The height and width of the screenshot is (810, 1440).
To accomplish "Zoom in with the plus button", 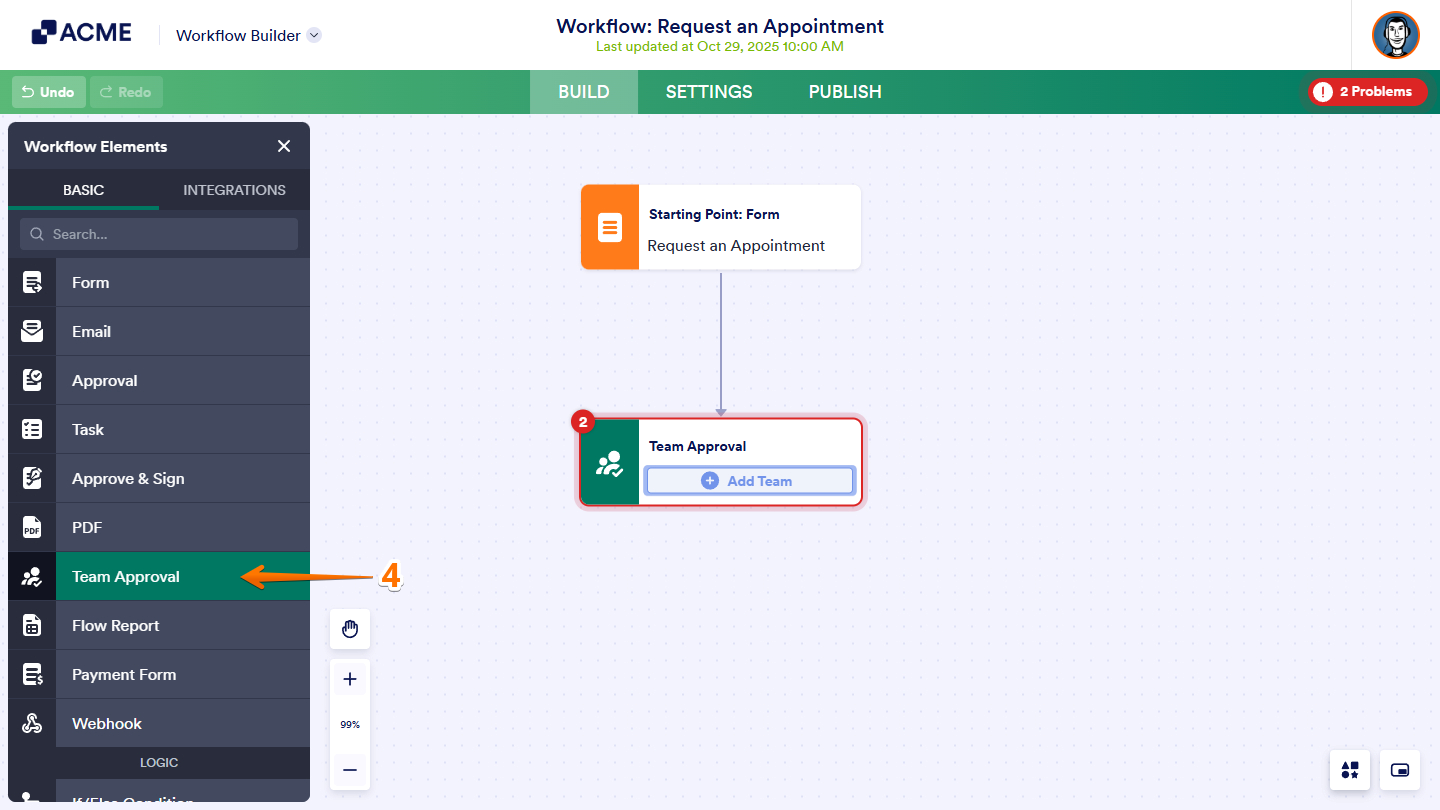I will [350, 680].
